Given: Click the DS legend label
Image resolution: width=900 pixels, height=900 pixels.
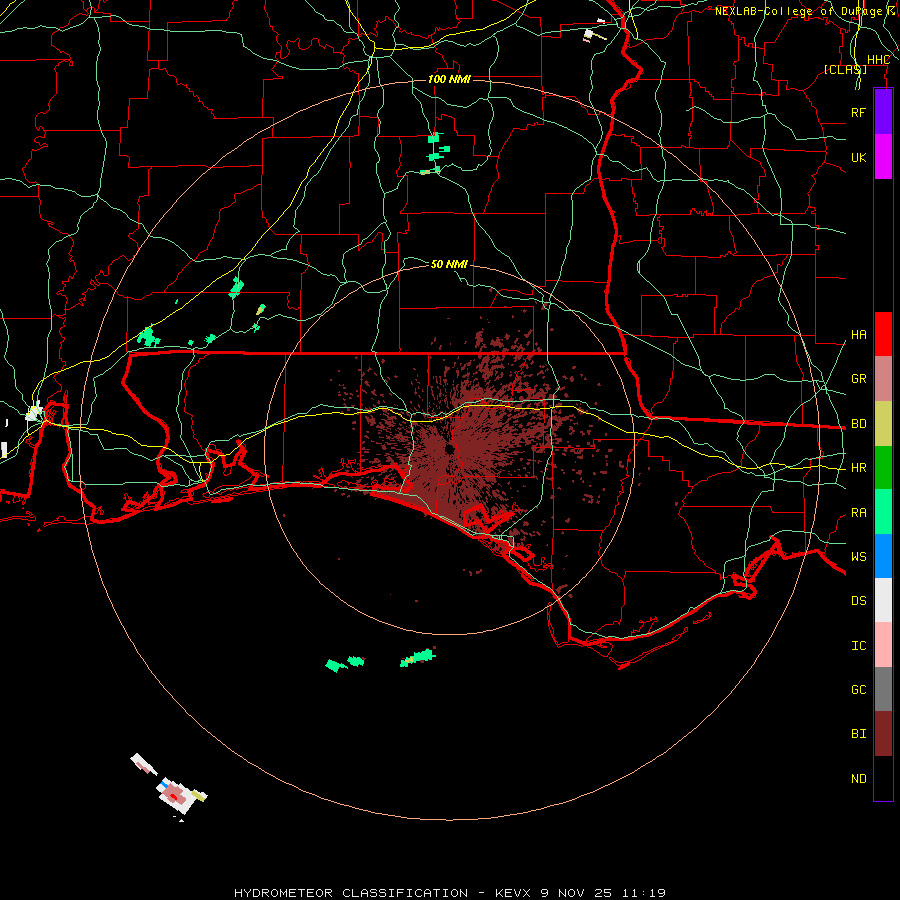Looking at the screenshot, I should (858, 601).
